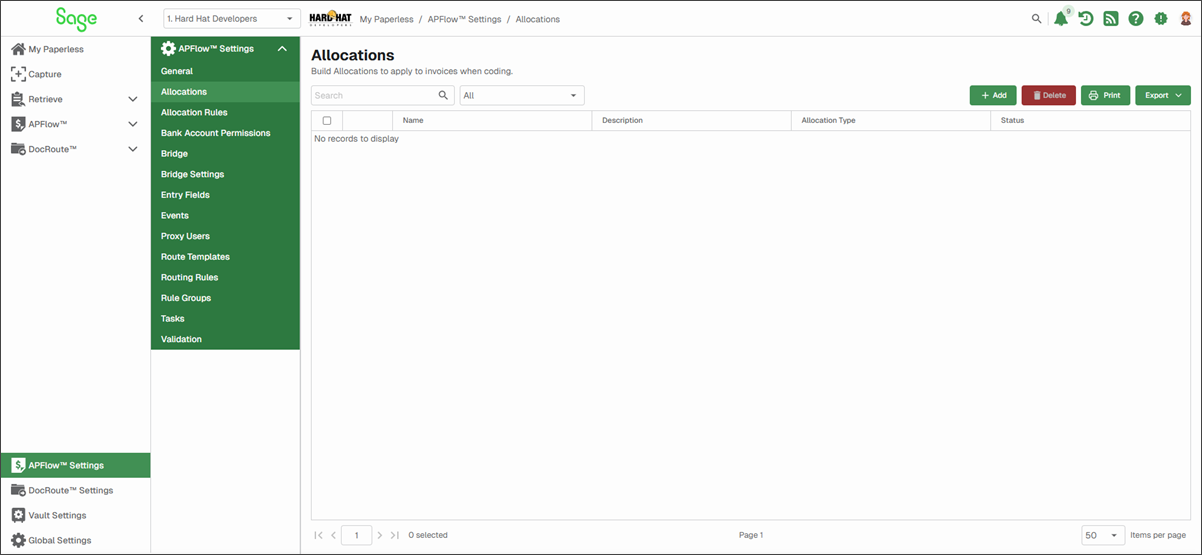Open the recent history clock icon
1202x555 pixels.
(x=1086, y=18)
